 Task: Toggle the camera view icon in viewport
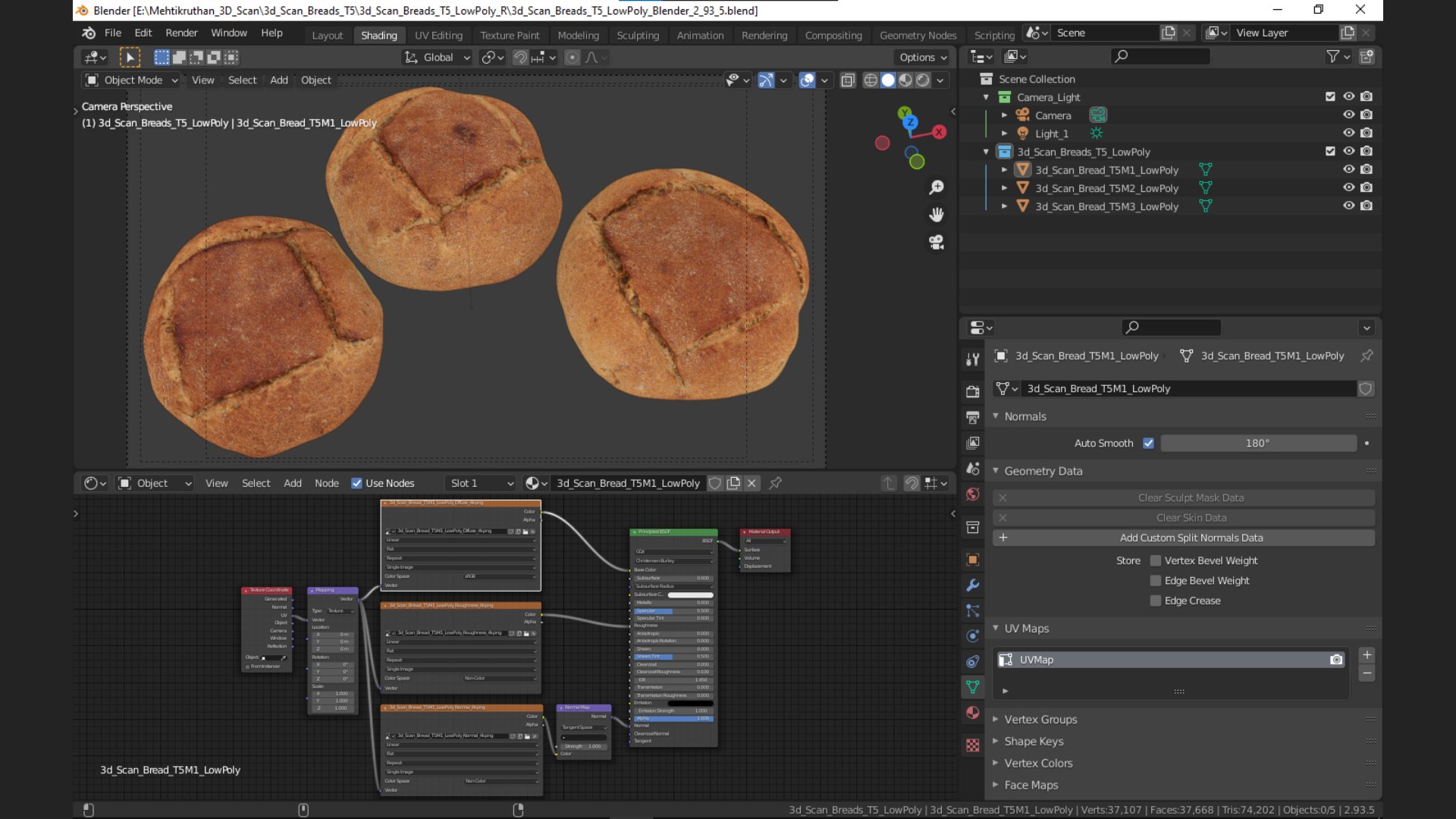937,242
